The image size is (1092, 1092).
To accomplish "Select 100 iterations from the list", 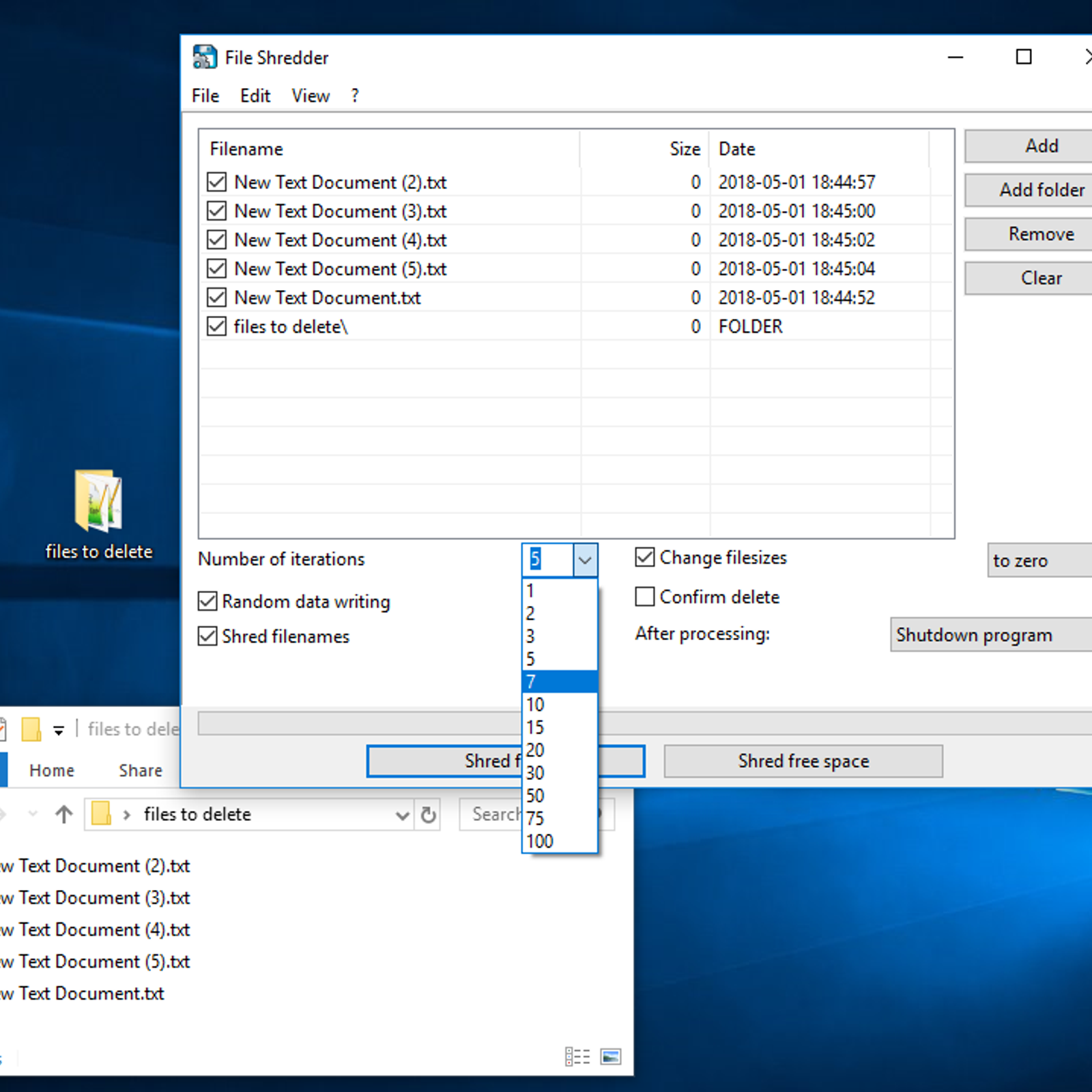I will pos(560,841).
